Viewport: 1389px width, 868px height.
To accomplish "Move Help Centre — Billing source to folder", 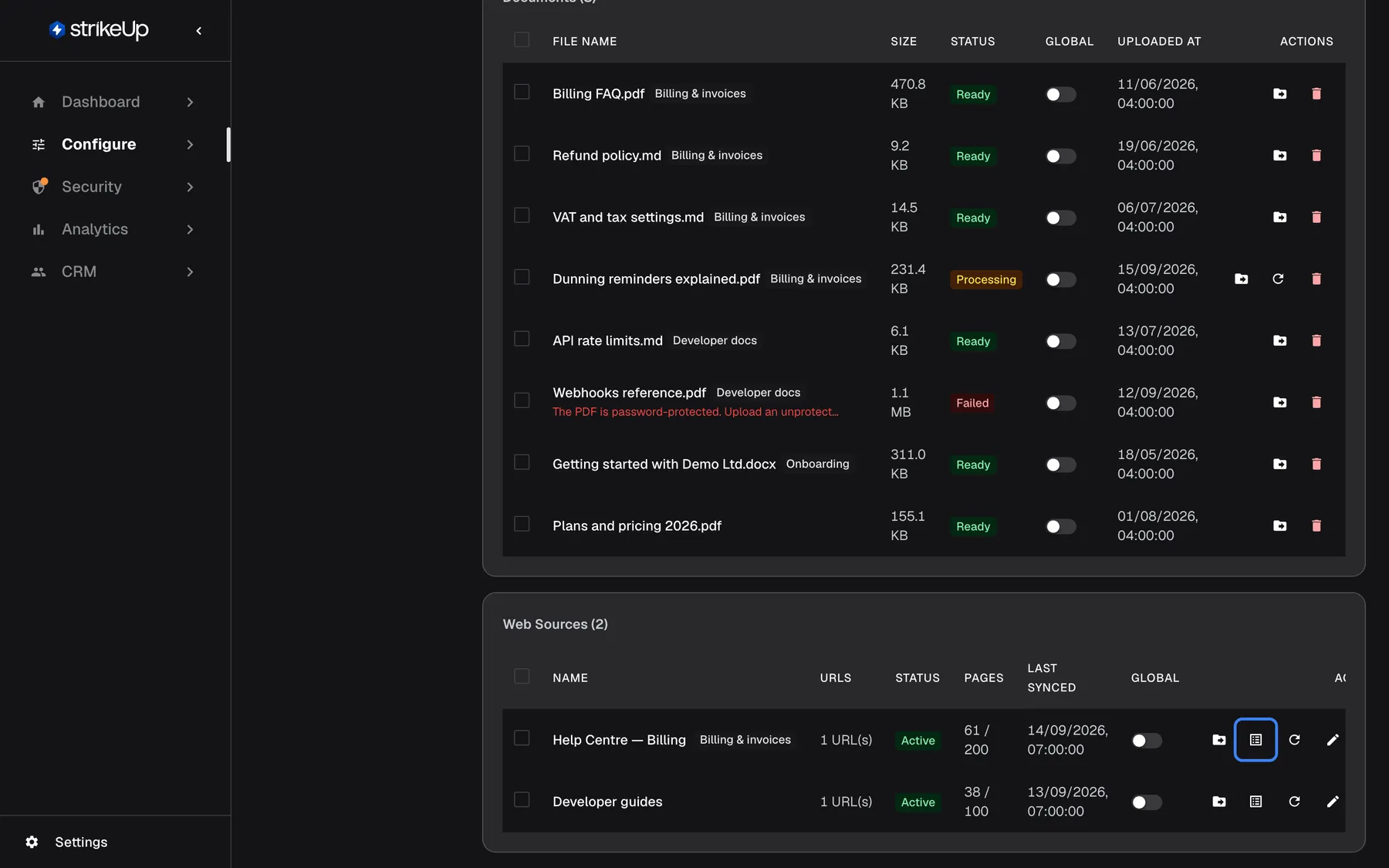I will pyautogui.click(x=1218, y=739).
